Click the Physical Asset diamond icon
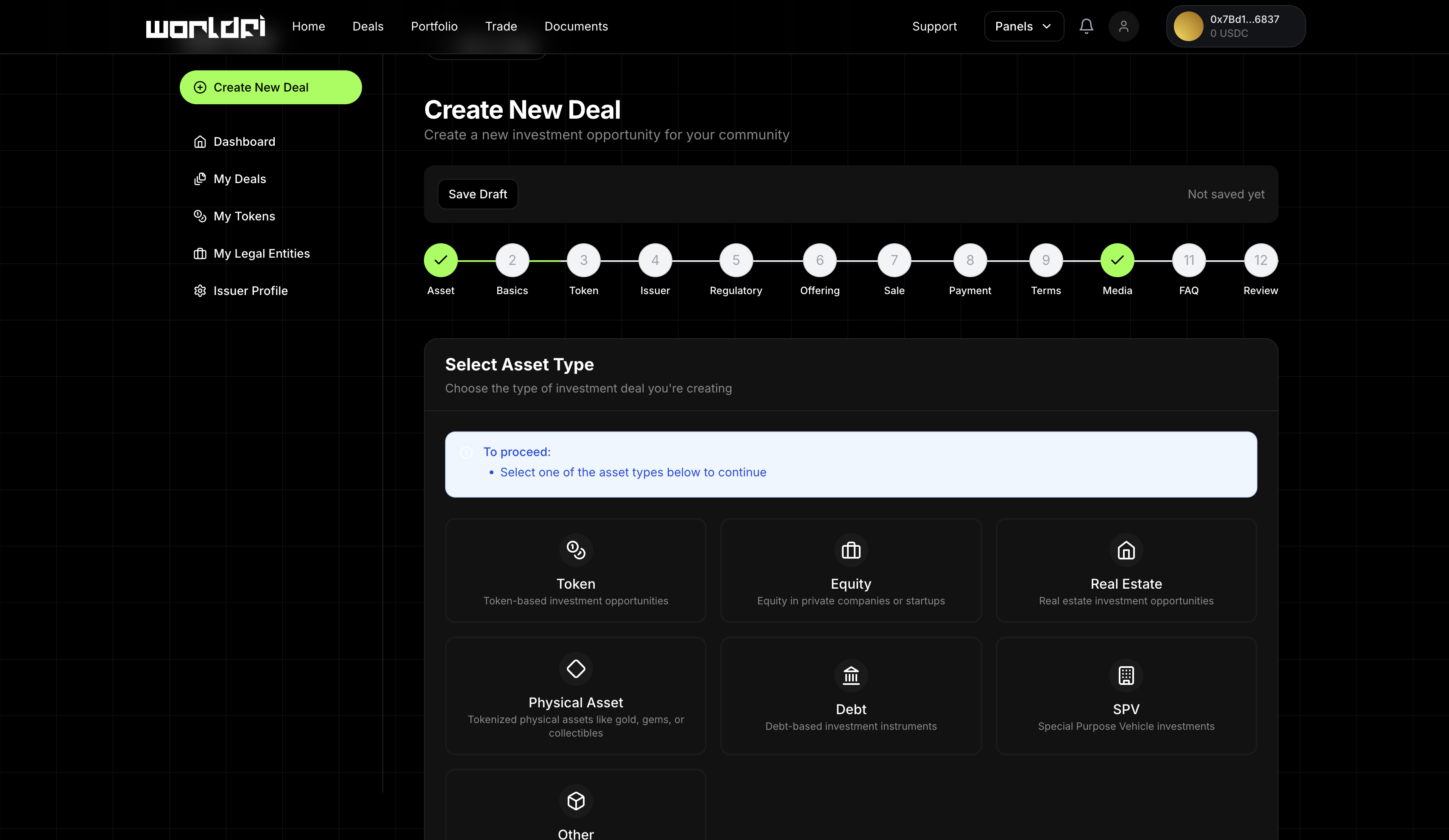The image size is (1449, 840). (x=576, y=669)
